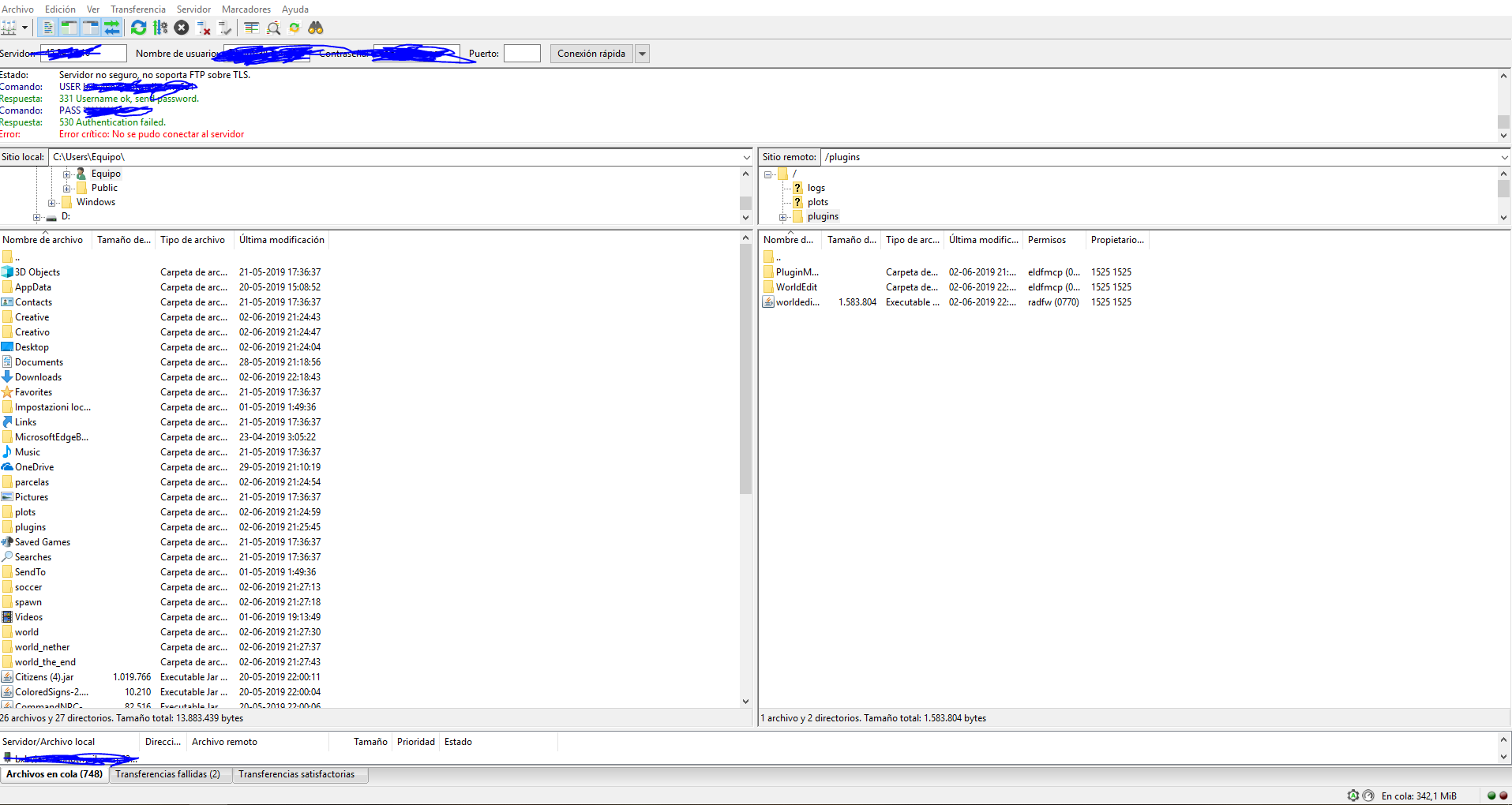Cancel the current operation
Viewport: 1512px width, 805px height.
tap(182, 28)
